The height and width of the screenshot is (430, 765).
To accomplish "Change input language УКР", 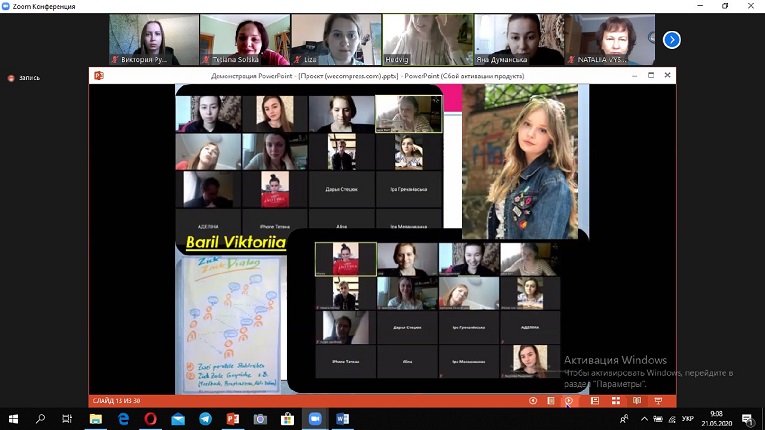I will (688, 419).
